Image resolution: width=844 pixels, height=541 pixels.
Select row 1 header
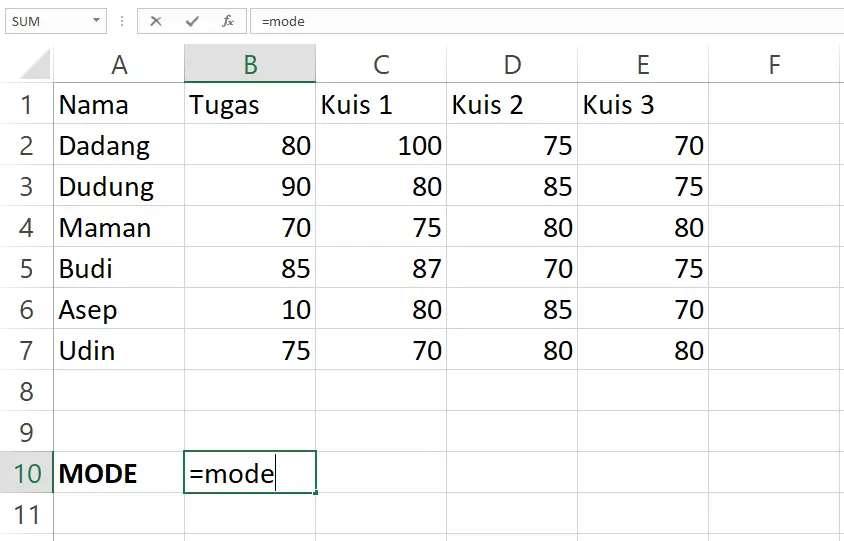click(x=26, y=104)
